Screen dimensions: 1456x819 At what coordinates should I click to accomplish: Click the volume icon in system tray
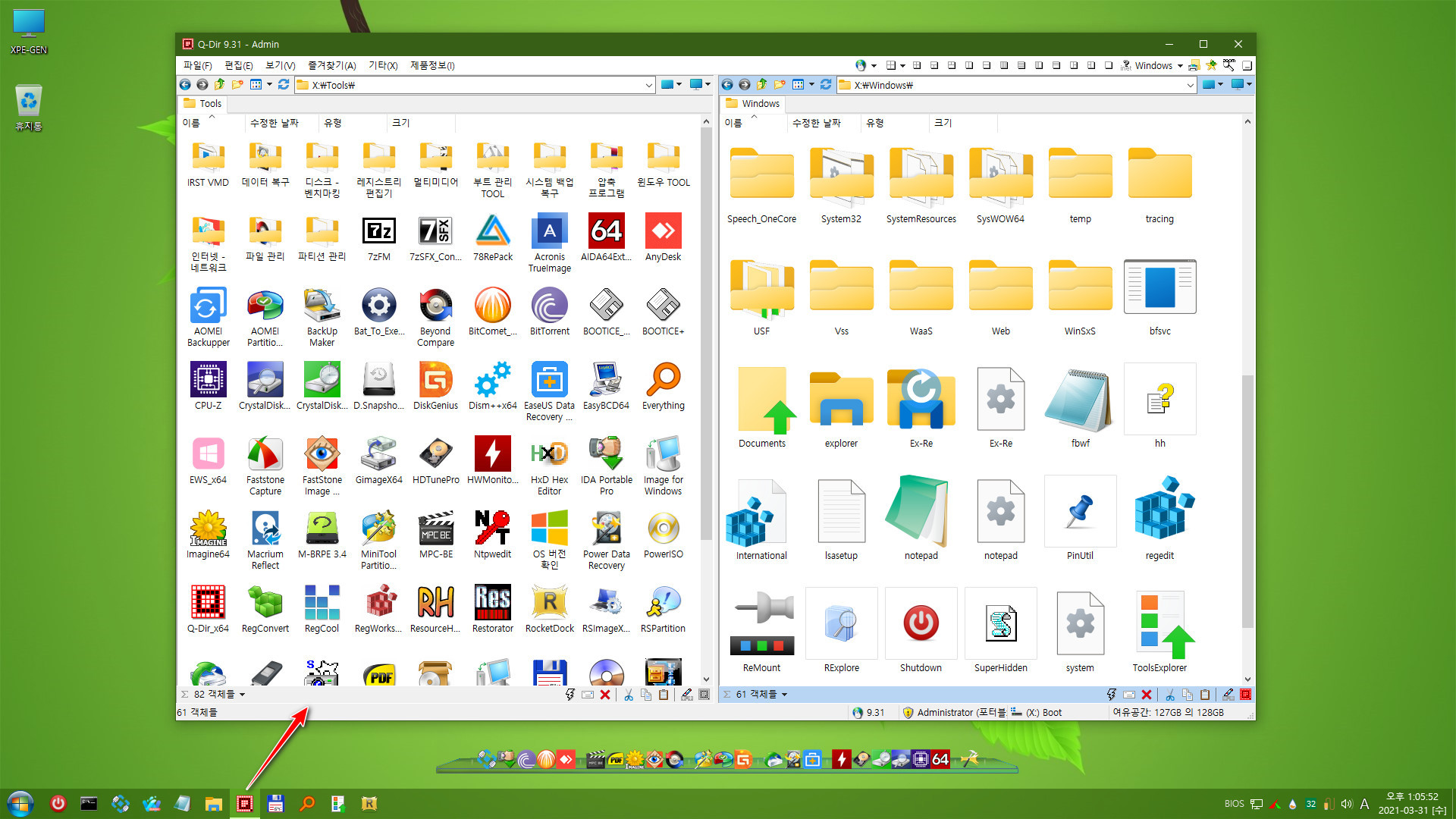click(x=1346, y=804)
